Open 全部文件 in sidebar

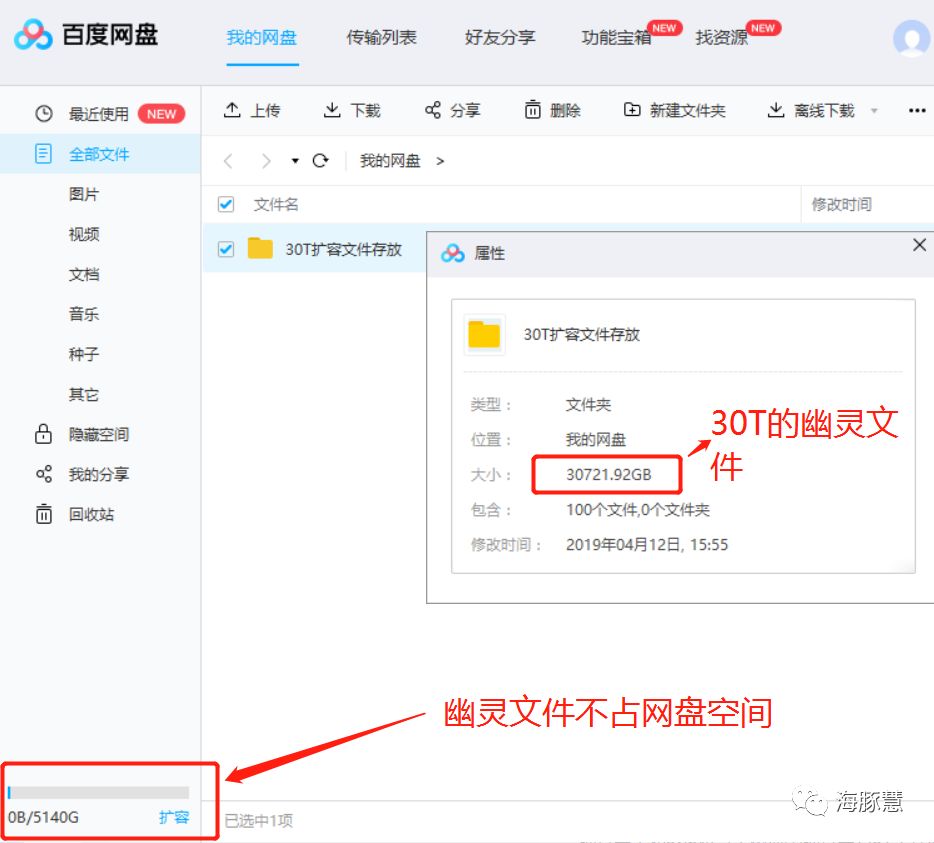99,154
